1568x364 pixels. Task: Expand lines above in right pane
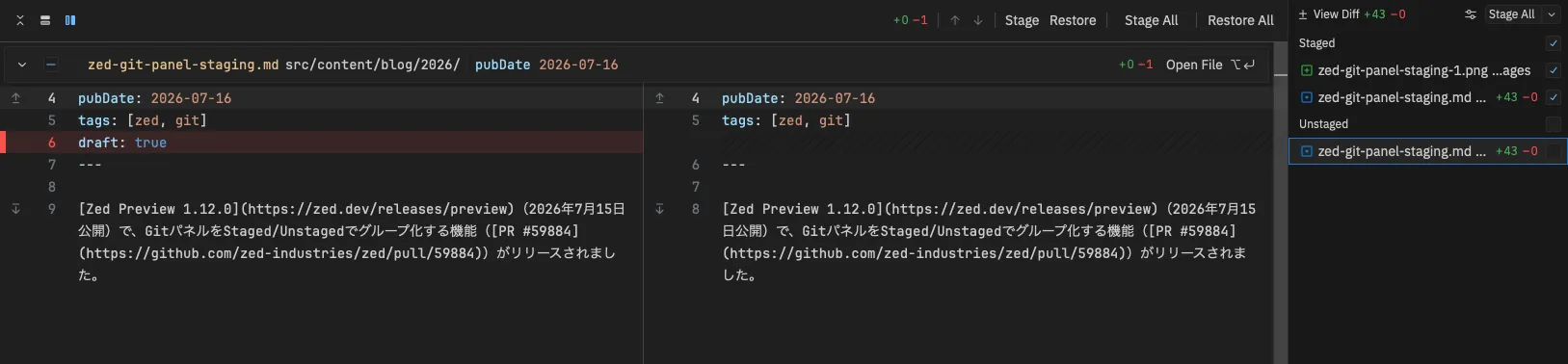[x=660, y=98]
